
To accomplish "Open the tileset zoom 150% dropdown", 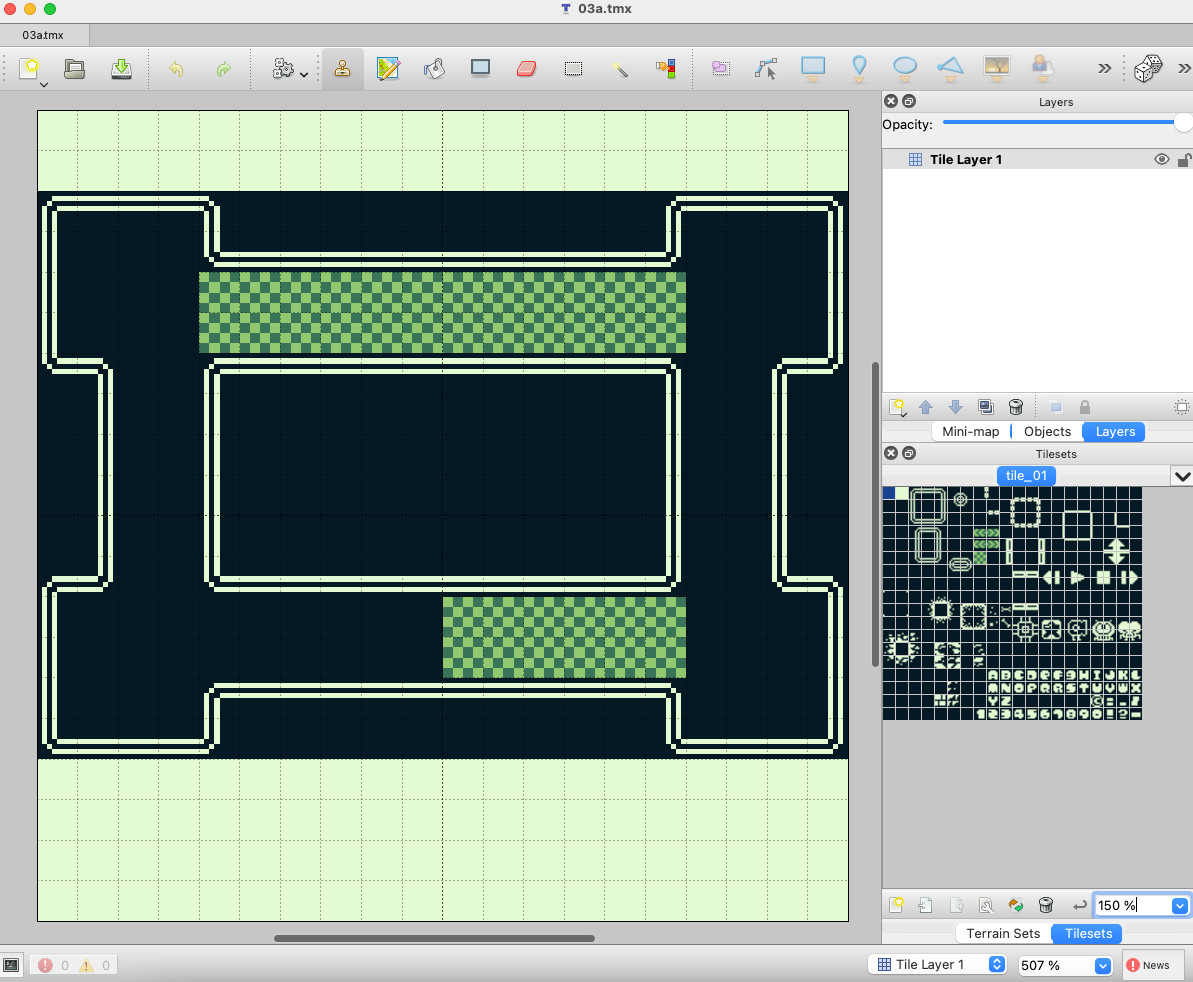I will (1180, 905).
